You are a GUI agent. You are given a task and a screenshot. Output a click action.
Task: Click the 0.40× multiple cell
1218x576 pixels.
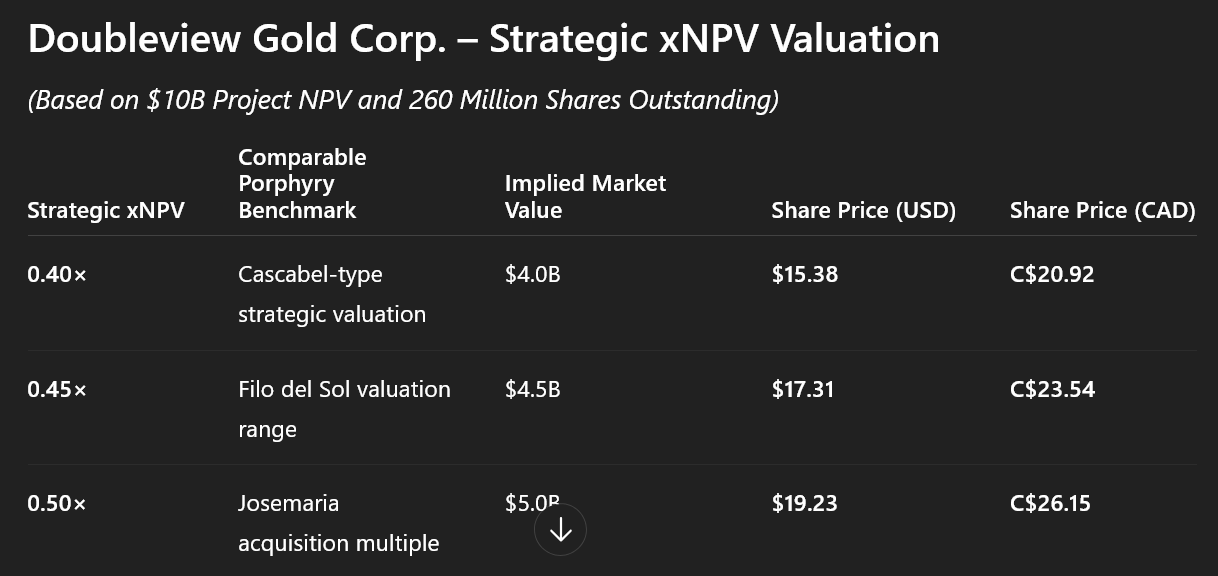click(x=57, y=274)
